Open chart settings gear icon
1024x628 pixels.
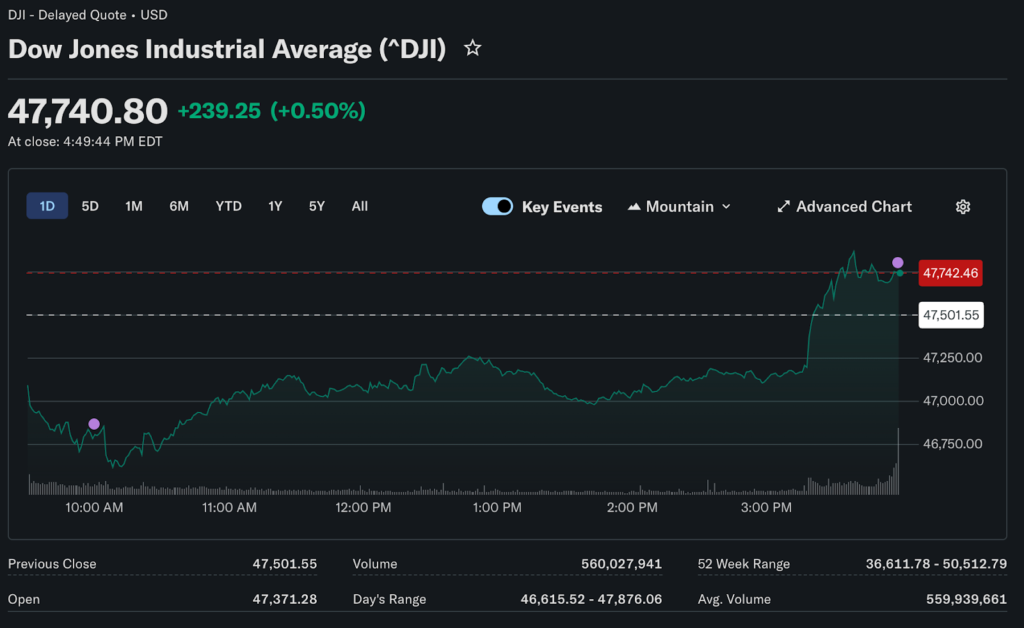[x=963, y=207]
